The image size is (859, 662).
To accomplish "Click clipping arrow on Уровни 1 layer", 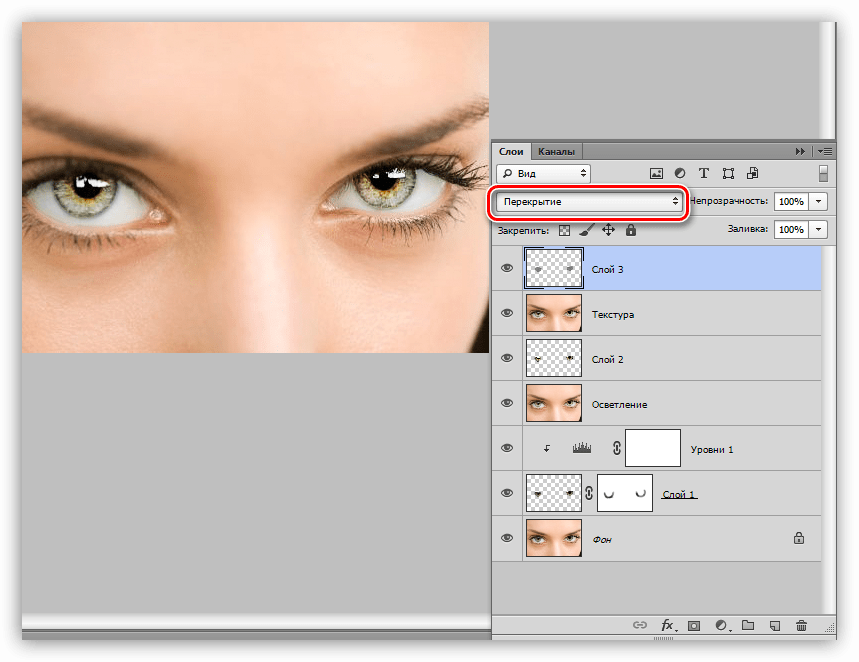I will (x=547, y=448).
